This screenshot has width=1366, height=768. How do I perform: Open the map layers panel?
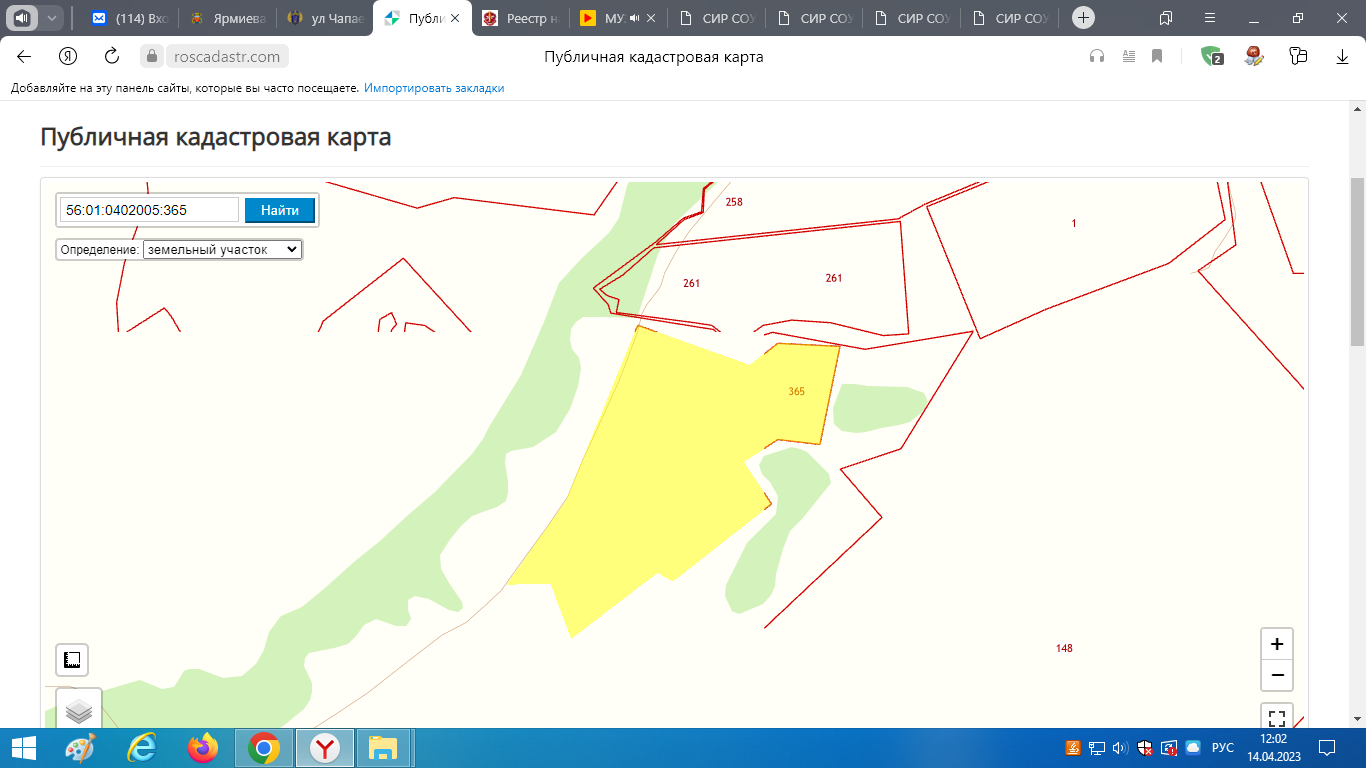point(79,711)
